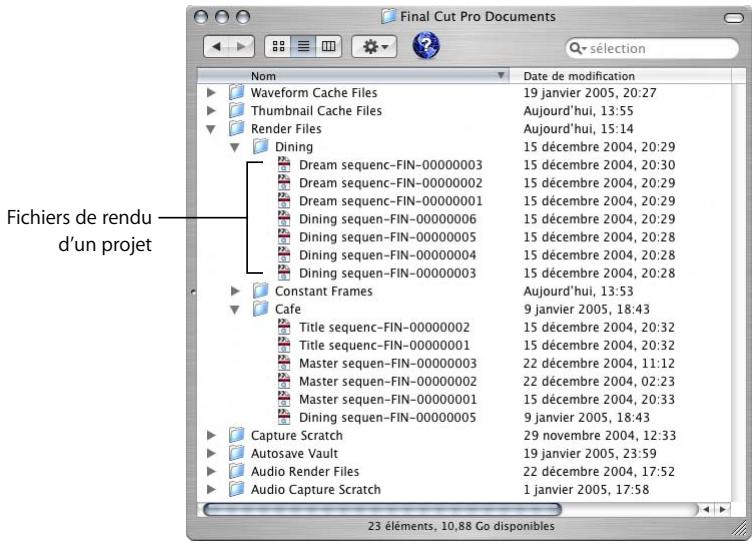Image resolution: width=753 pixels, height=545 pixels.
Task: Click Title sequenc-FIN-00000001 file icon
Action: click(x=284, y=345)
